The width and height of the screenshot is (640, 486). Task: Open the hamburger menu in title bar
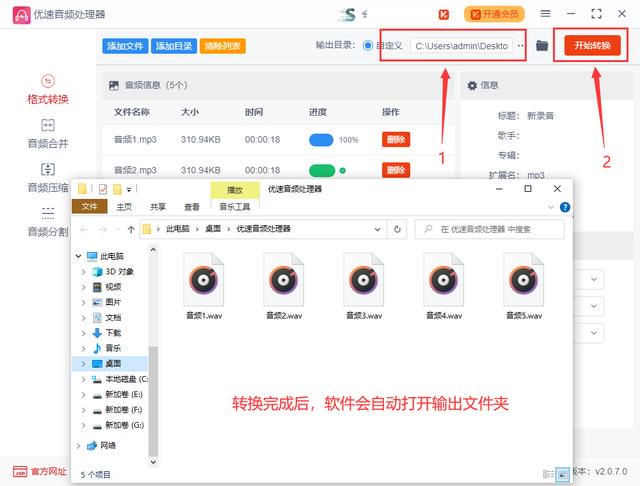click(x=545, y=14)
